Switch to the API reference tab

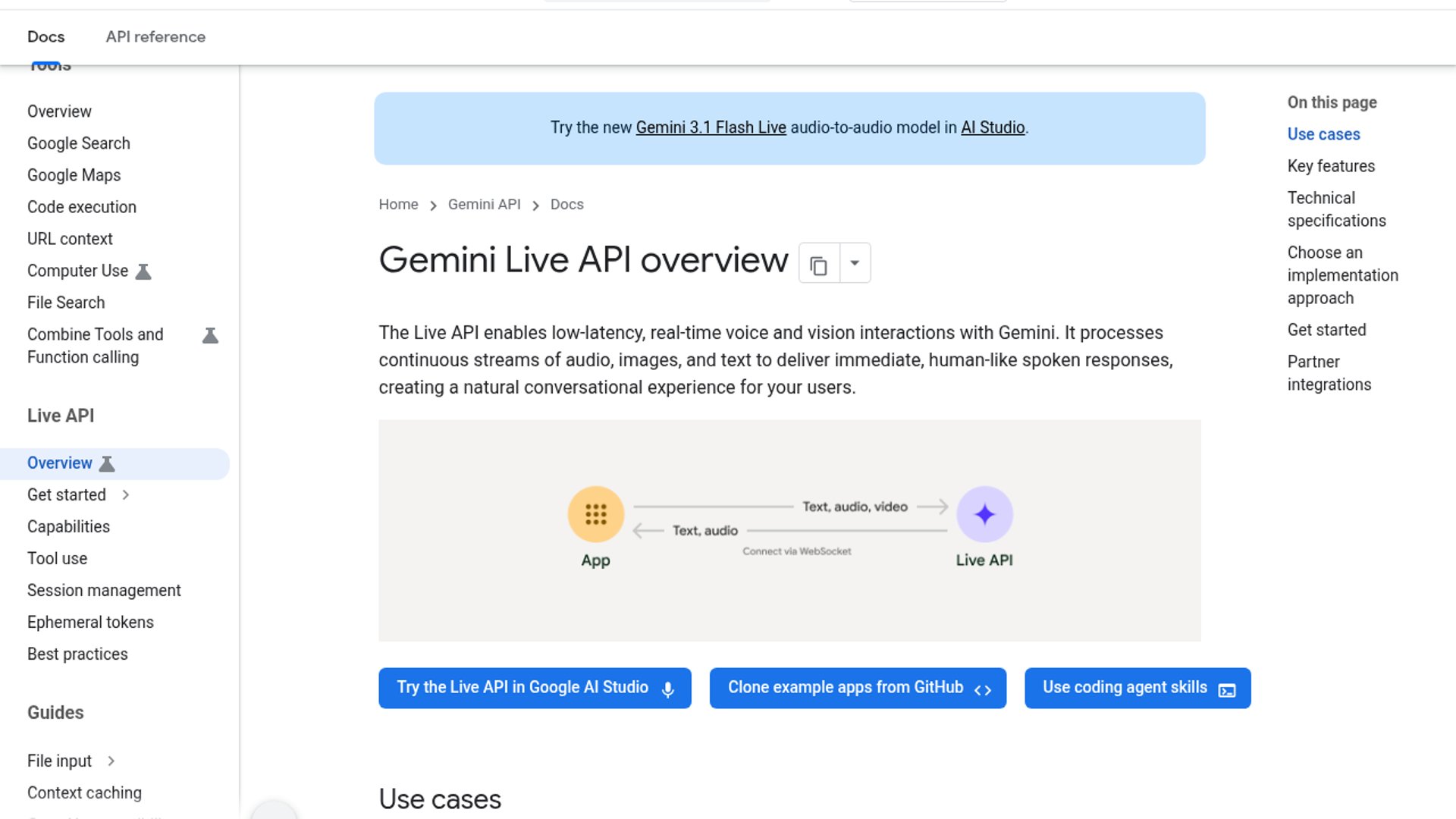[155, 37]
